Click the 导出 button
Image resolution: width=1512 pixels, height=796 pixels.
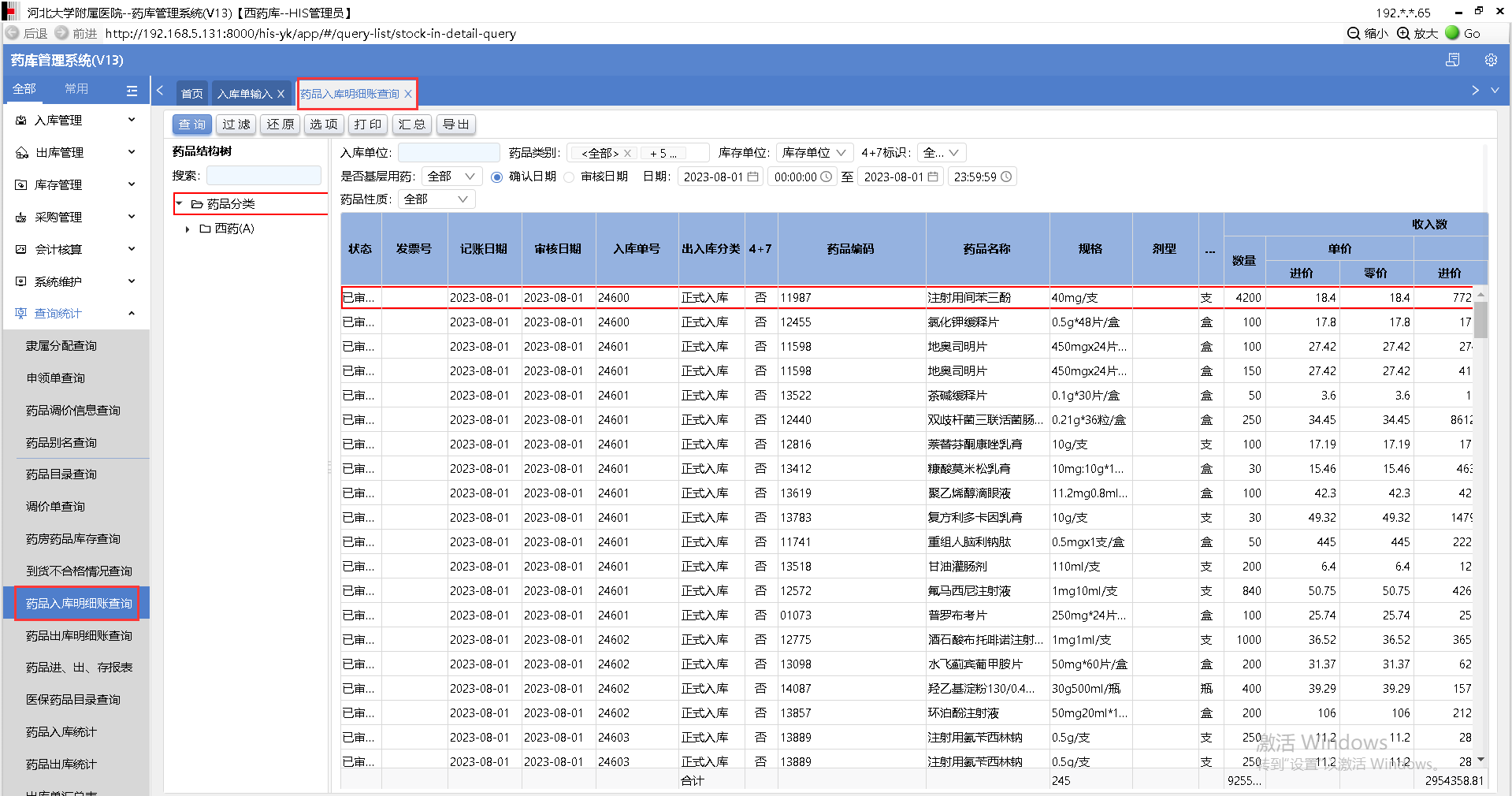coord(455,125)
